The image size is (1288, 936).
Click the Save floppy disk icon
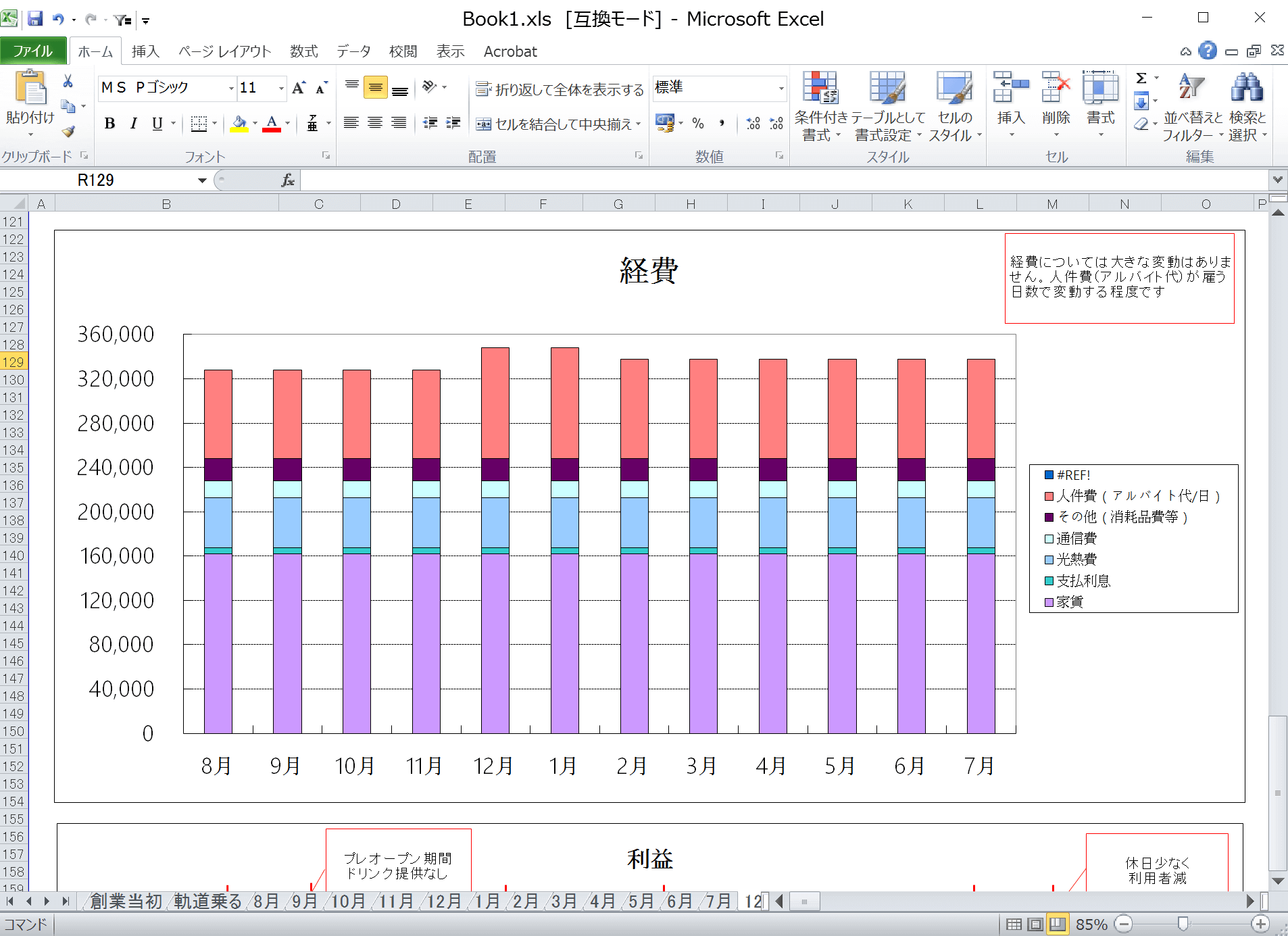35,19
